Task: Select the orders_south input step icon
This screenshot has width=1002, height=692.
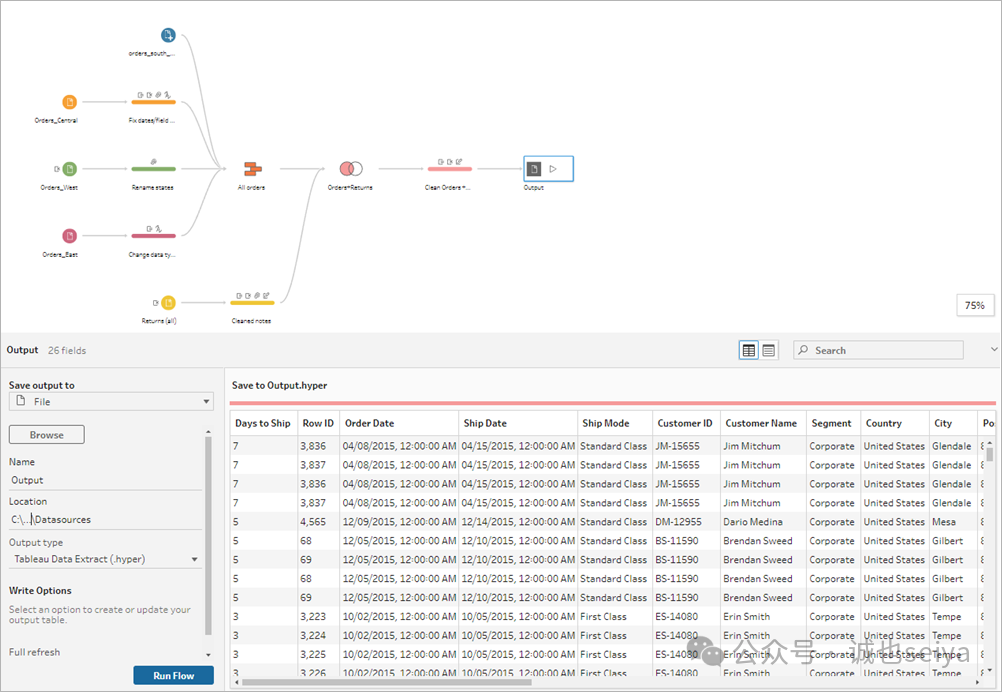Action: pos(167,35)
